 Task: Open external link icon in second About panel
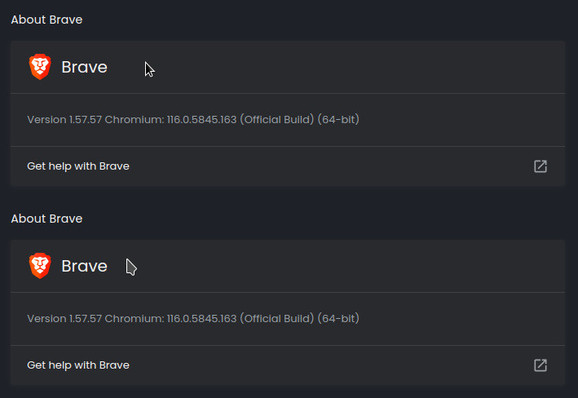pos(540,365)
